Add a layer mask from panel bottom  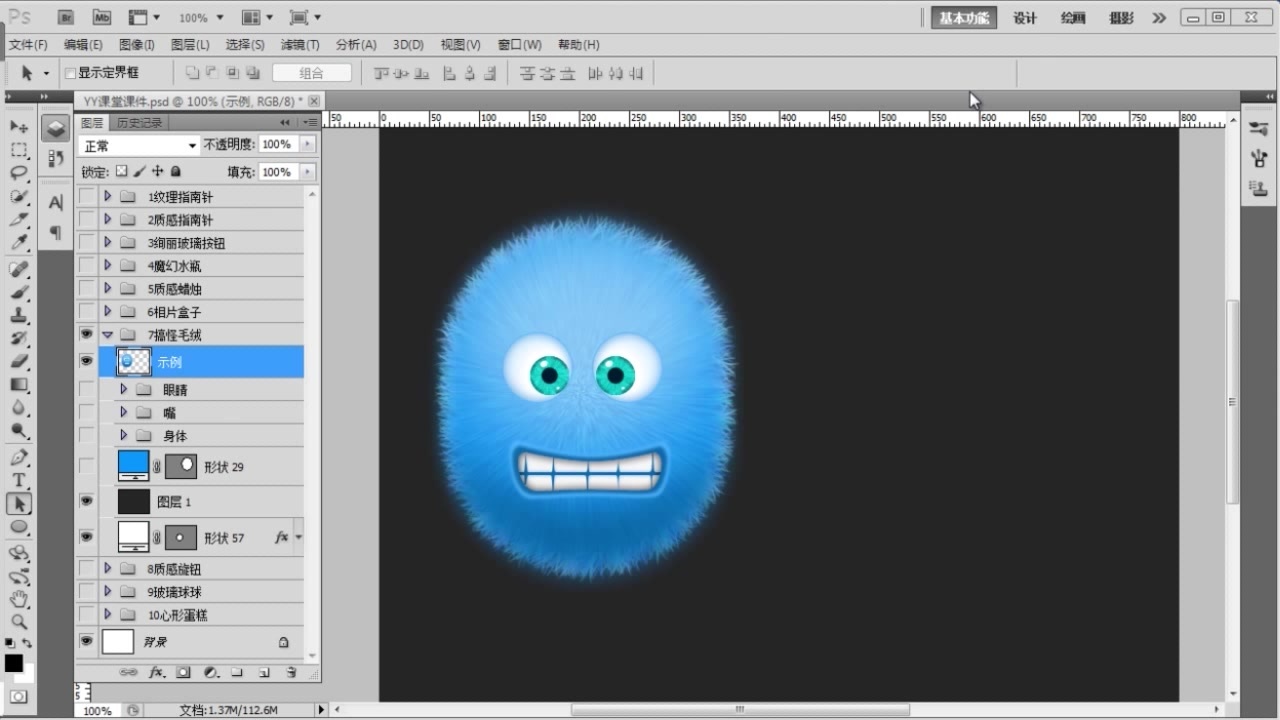coord(184,673)
